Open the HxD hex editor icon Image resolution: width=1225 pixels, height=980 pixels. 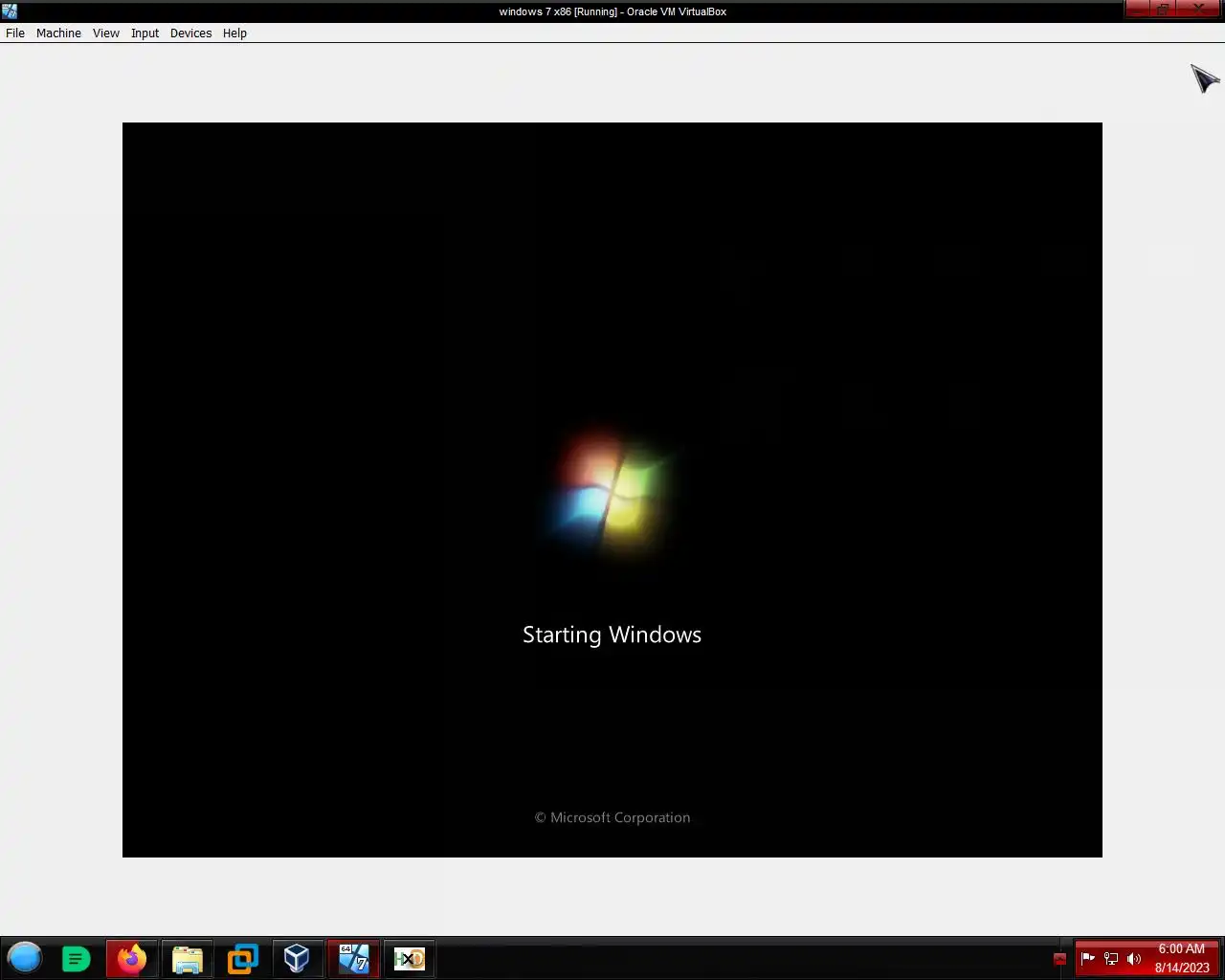[410, 958]
